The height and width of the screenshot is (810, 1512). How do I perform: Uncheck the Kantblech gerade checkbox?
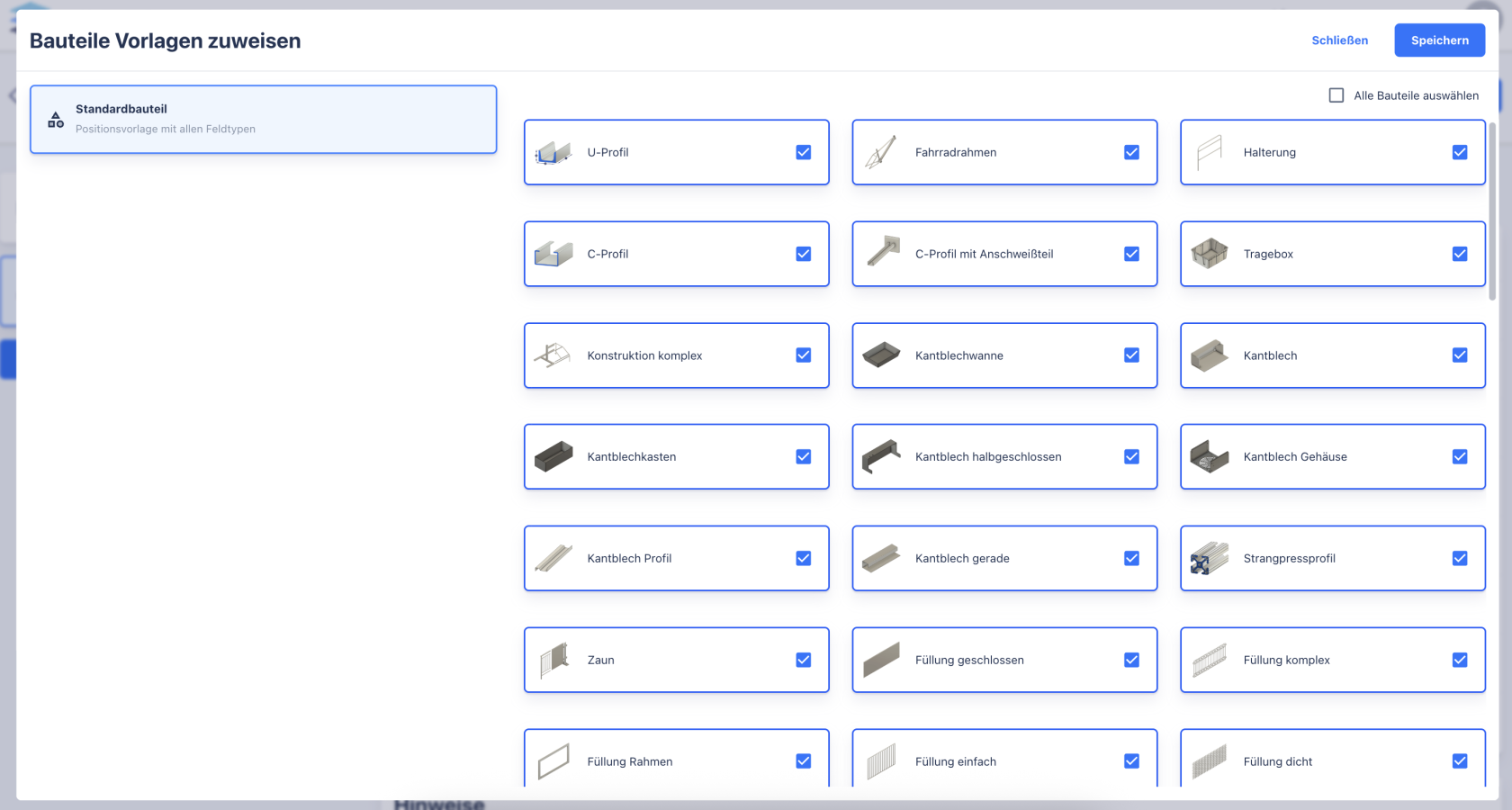click(x=1131, y=558)
